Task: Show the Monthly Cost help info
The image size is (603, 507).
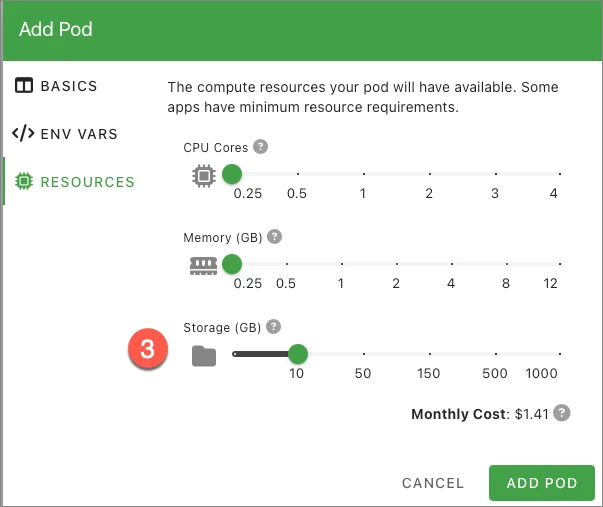Action: 563,413
